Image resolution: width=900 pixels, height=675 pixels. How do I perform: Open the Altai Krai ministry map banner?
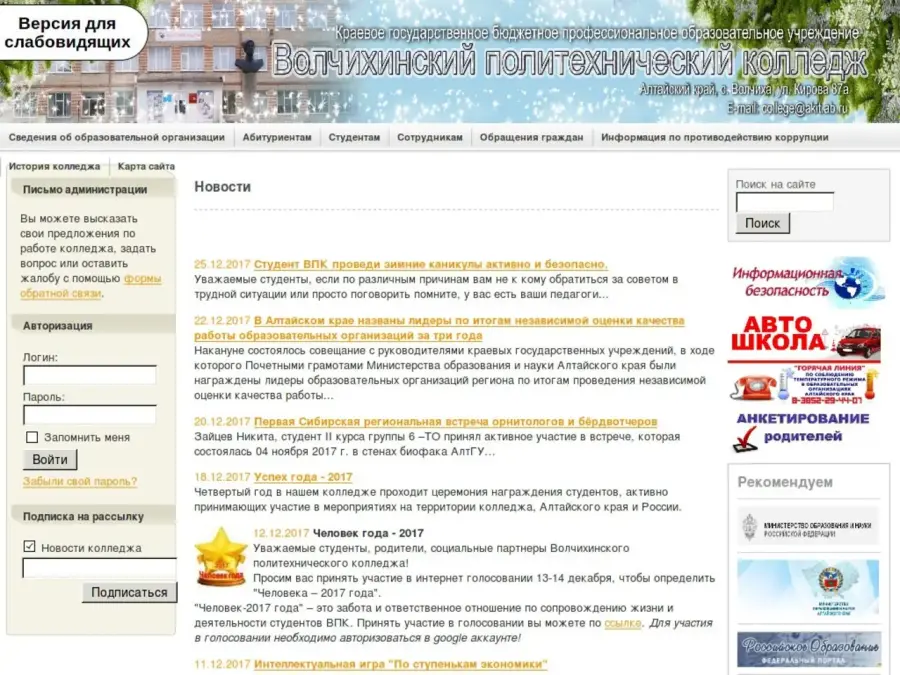pyautogui.click(x=808, y=588)
